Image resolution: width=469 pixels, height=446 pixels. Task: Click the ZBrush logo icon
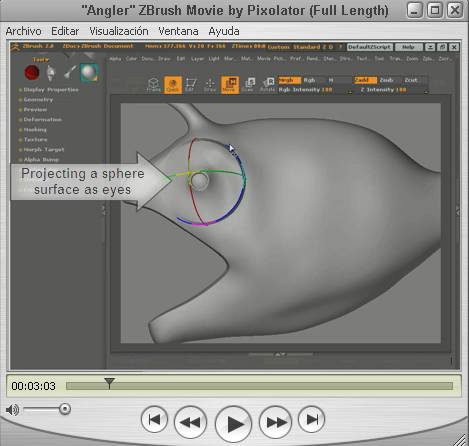click(15, 47)
